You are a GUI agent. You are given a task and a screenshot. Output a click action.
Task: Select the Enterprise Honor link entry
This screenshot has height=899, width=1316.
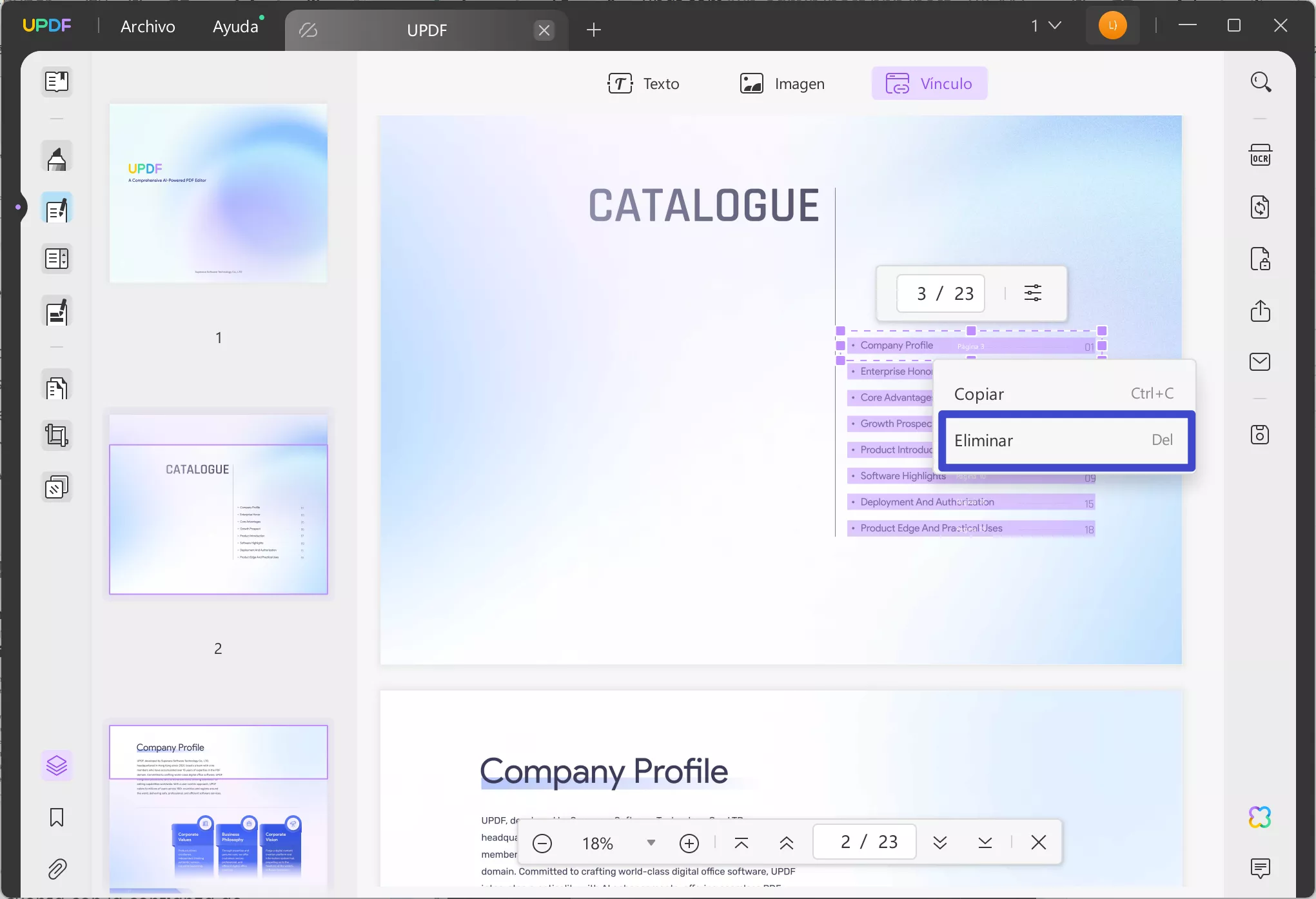click(x=890, y=371)
